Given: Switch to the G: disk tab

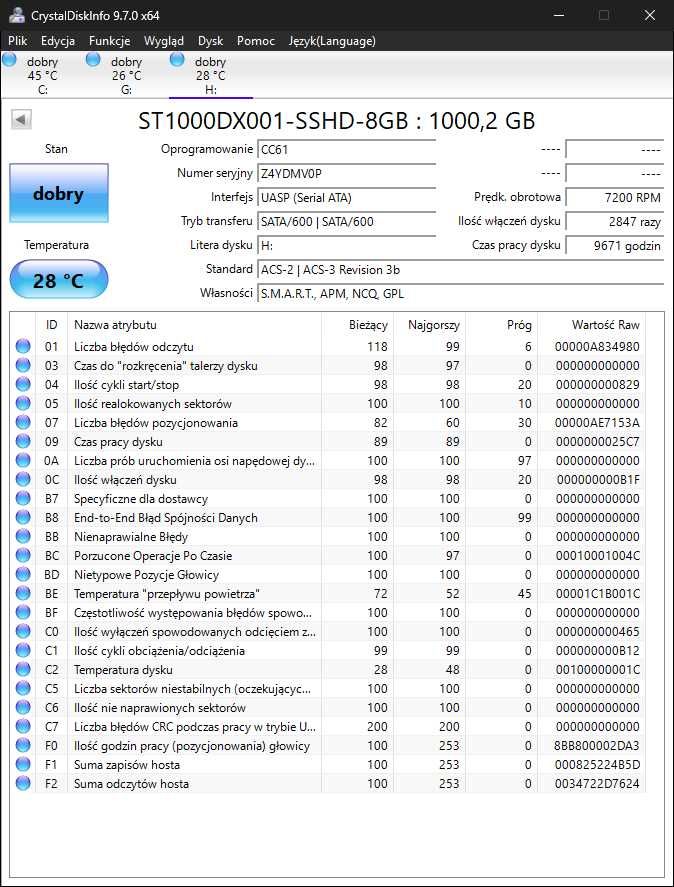Looking at the screenshot, I should click(126, 75).
